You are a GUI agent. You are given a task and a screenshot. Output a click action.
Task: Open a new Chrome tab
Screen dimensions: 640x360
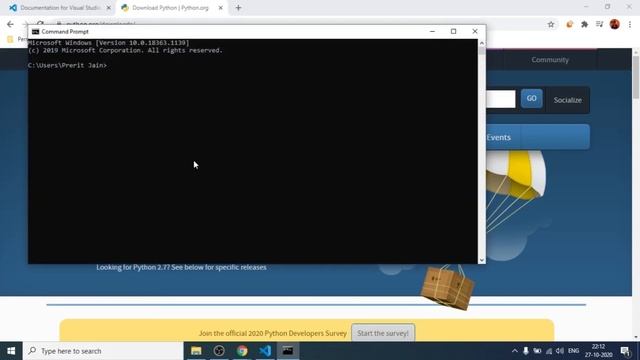coord(238,8)
